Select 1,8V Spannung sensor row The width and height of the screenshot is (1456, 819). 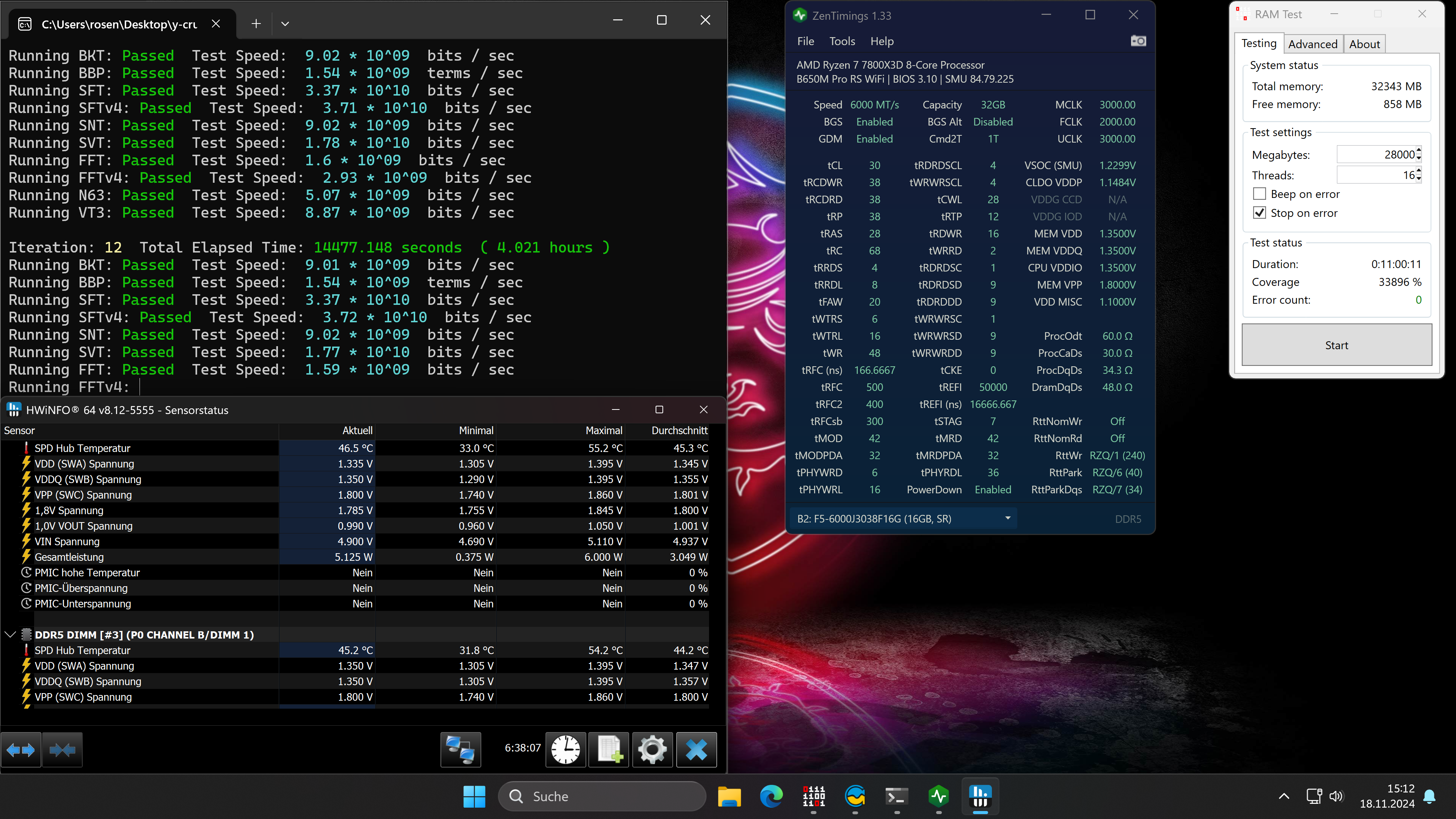pyautogui.click(x=355, y=510)
